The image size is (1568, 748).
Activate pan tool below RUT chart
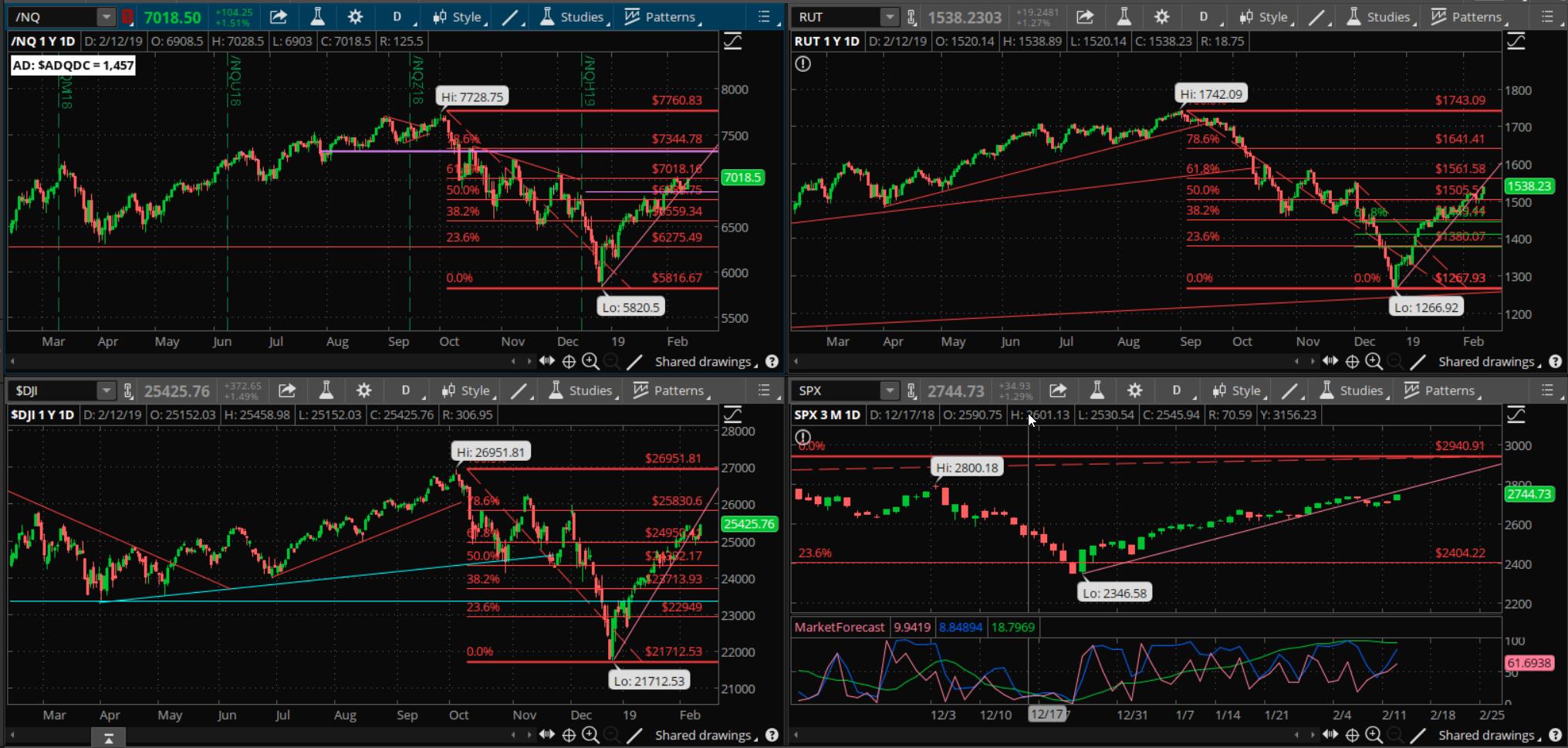(1330, 361)
